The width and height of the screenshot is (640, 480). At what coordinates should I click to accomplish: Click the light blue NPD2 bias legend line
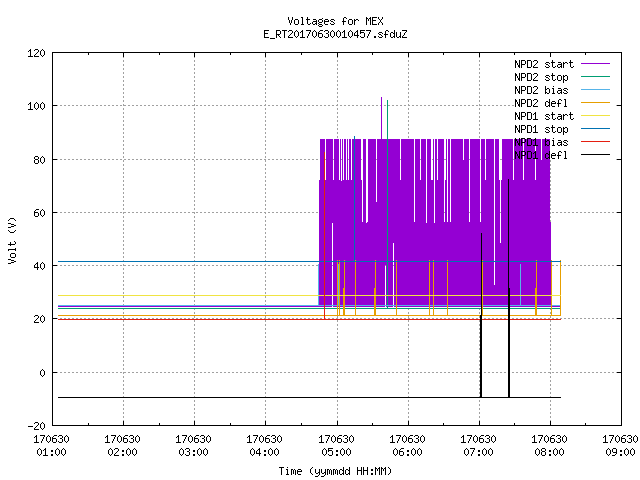click(595, 89)
